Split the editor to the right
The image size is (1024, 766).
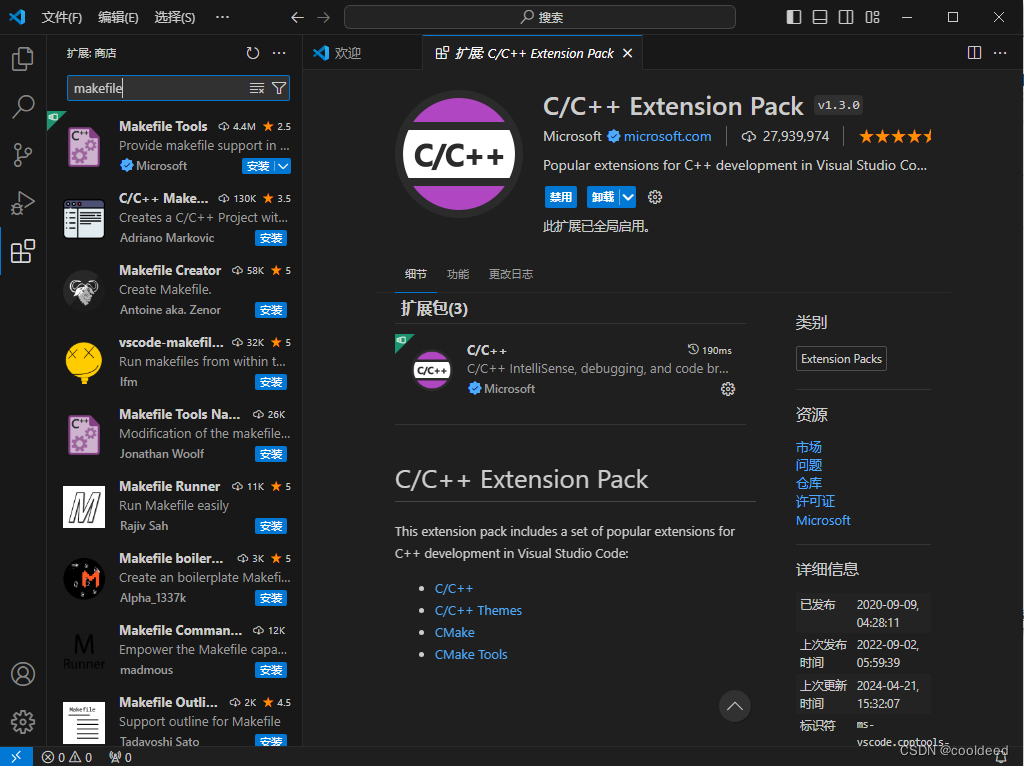974,53
